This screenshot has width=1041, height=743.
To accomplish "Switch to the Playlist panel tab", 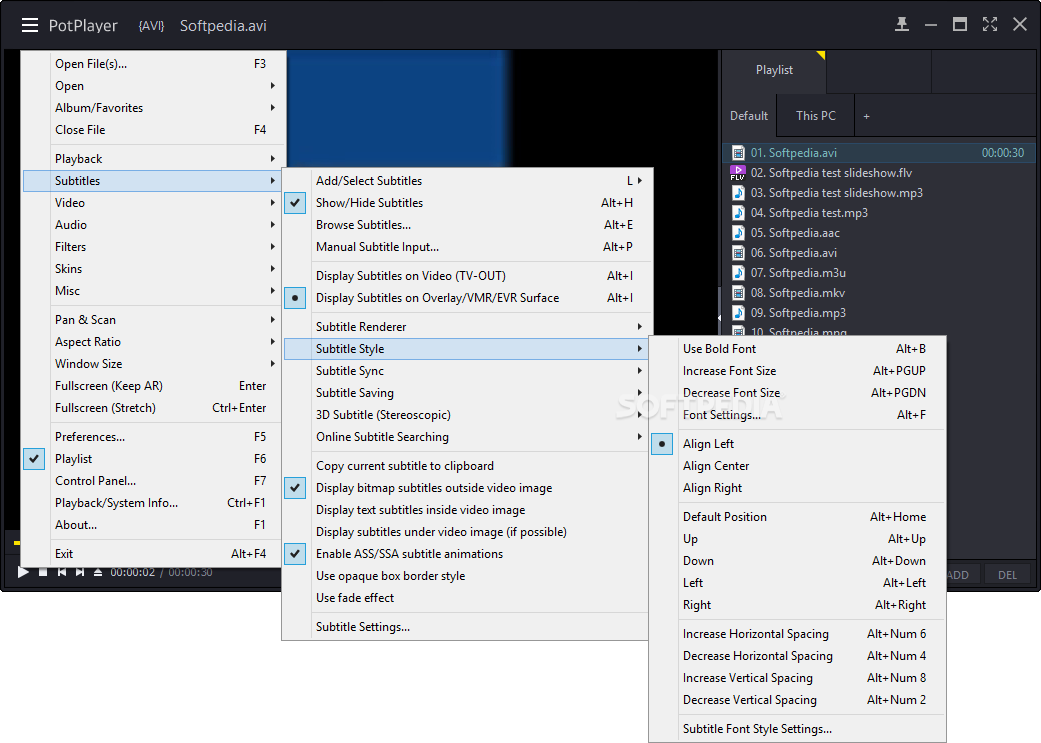I will point(774,70).
